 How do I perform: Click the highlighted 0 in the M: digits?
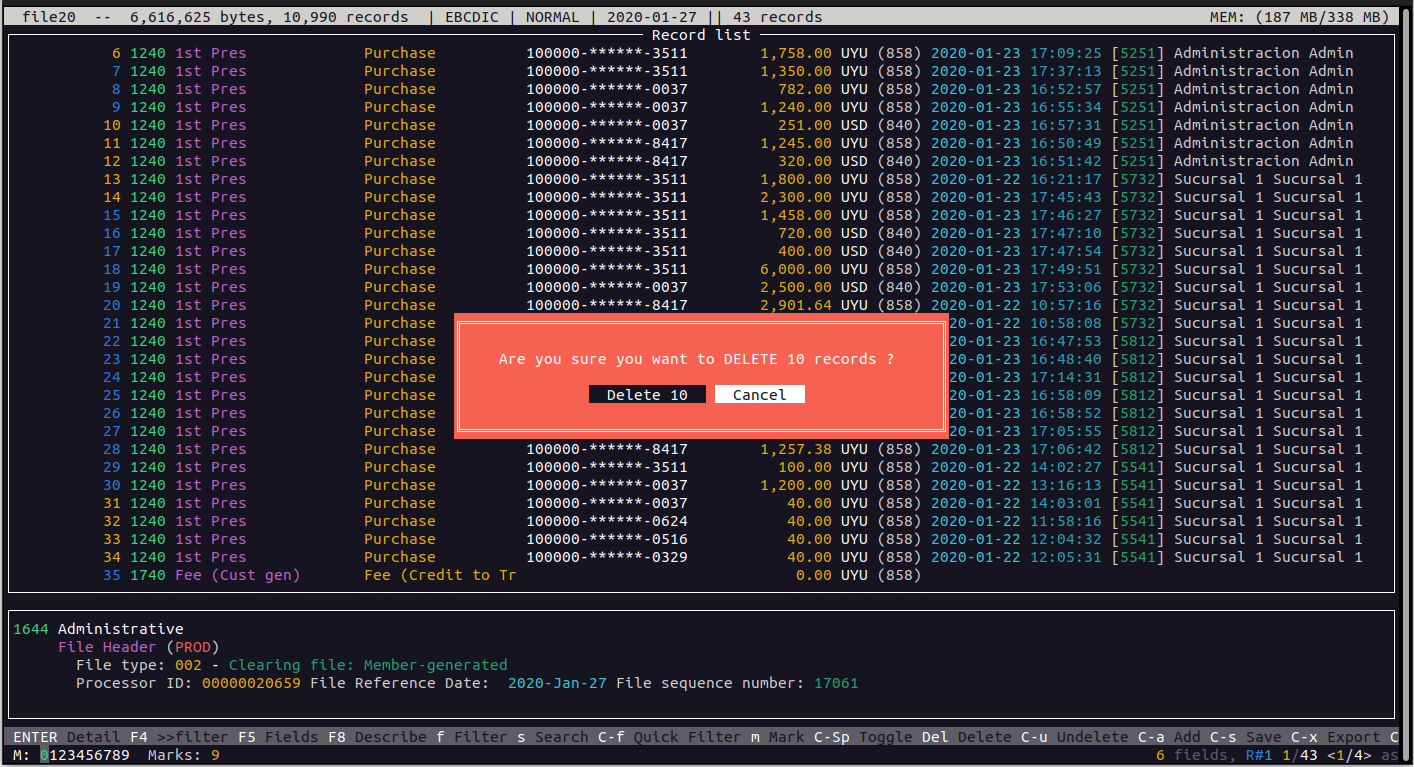click(x=44, y=755)
